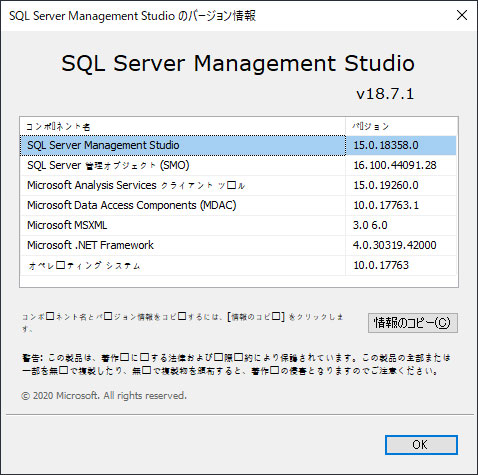Image resolution: width=478 pixels, height=475 pixels.
Task: Click version value 4.0.30319.42000
Action: (395, 245)
